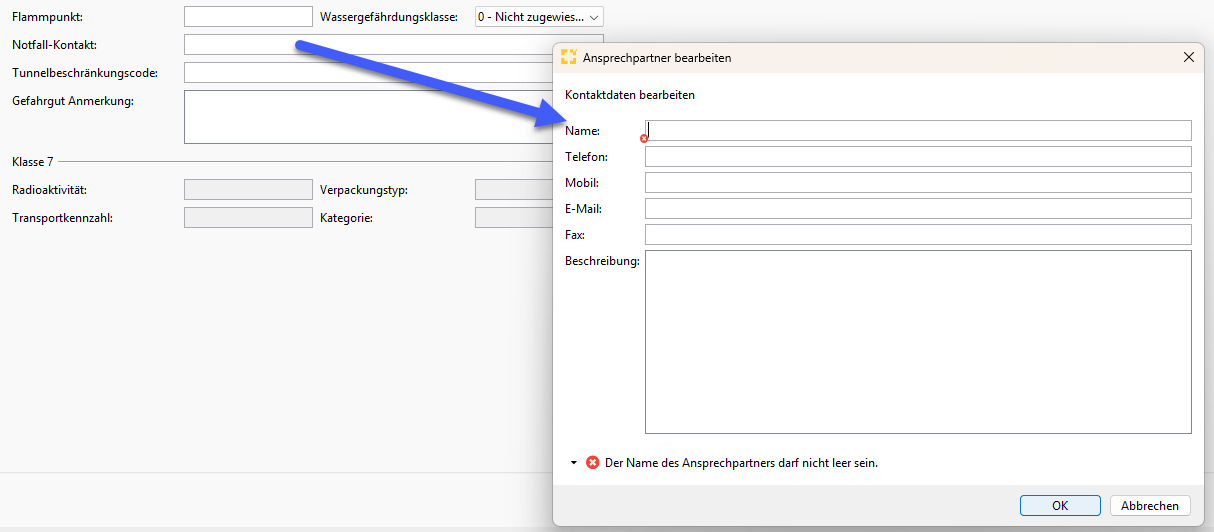Collapse the validation message arrow
This screenshot has width=1214, height=532.
574,463
